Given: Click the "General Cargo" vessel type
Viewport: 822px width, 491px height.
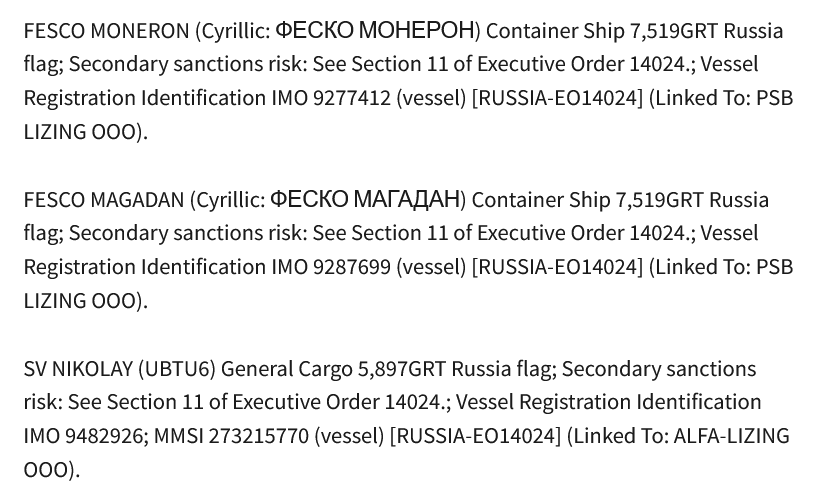Looking at the screenshot, I should tap(286, 369).
